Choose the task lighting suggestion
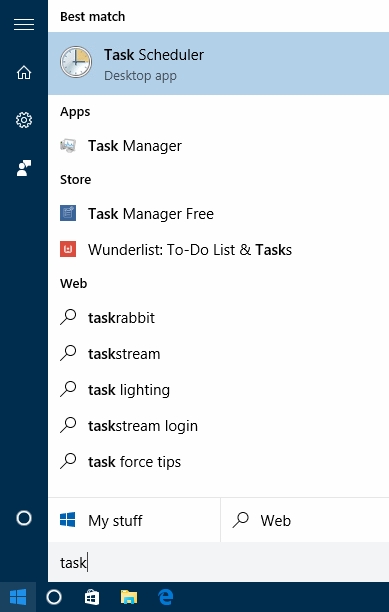389x612 pixels. point(218,390)
